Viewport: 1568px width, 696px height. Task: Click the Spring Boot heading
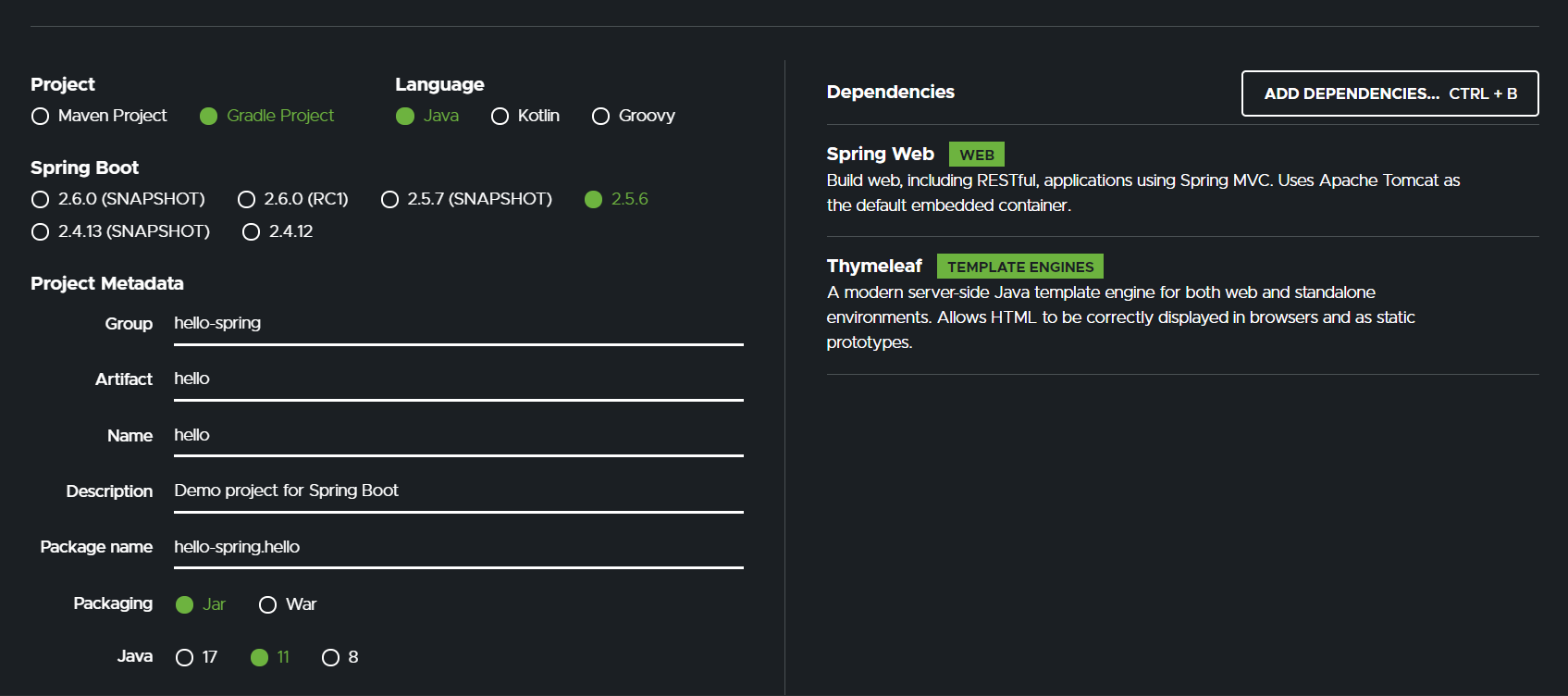(84, 168)
